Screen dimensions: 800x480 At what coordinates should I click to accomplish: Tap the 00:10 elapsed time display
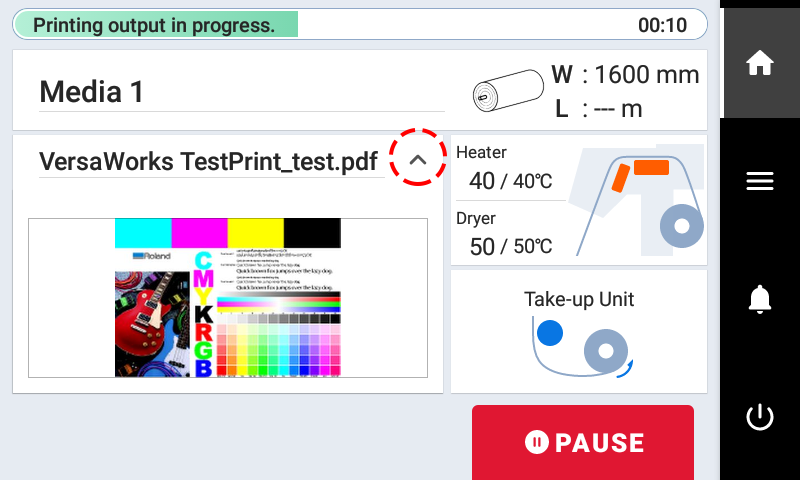pos(662,25)
